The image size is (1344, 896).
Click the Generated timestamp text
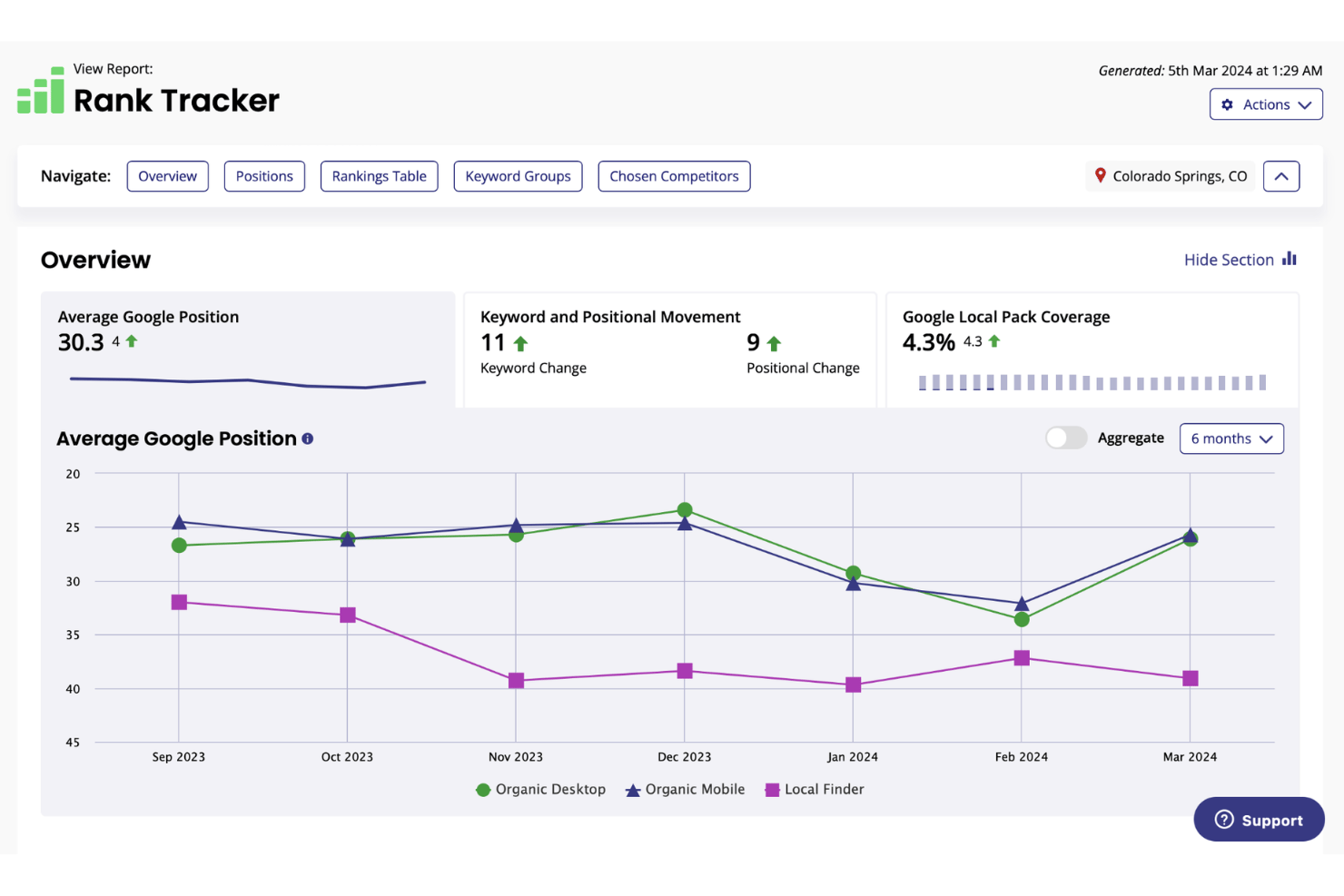click(x=1210, y=70)
